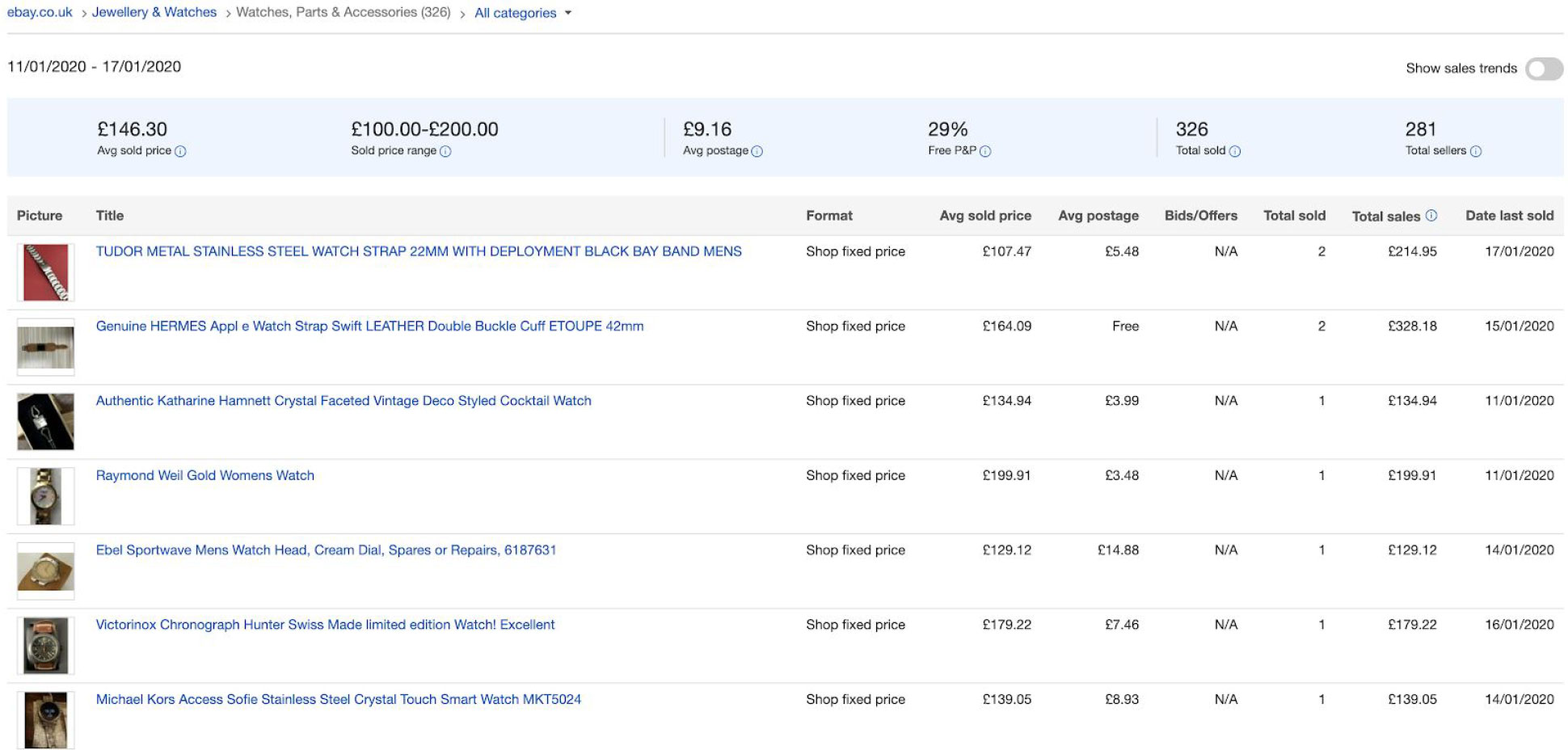Image resolution: width=1568 pixels, height=750 pixels.
Task: Click the £146.30 average sold price value
Action: 133,129
